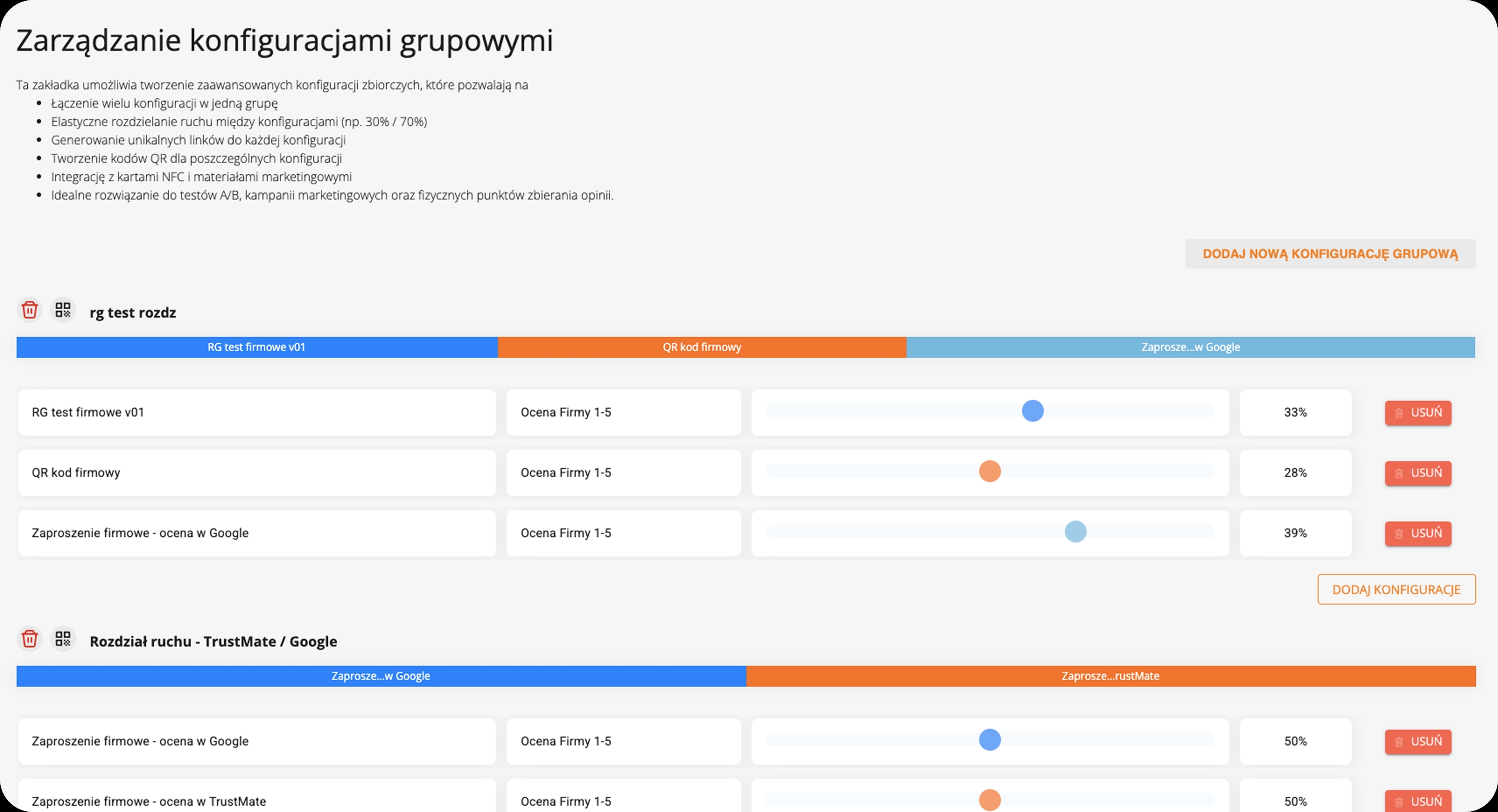Viewport: 1498px width, 812px height.
Task: Click the 28% percentage field
Action: 1296,473
